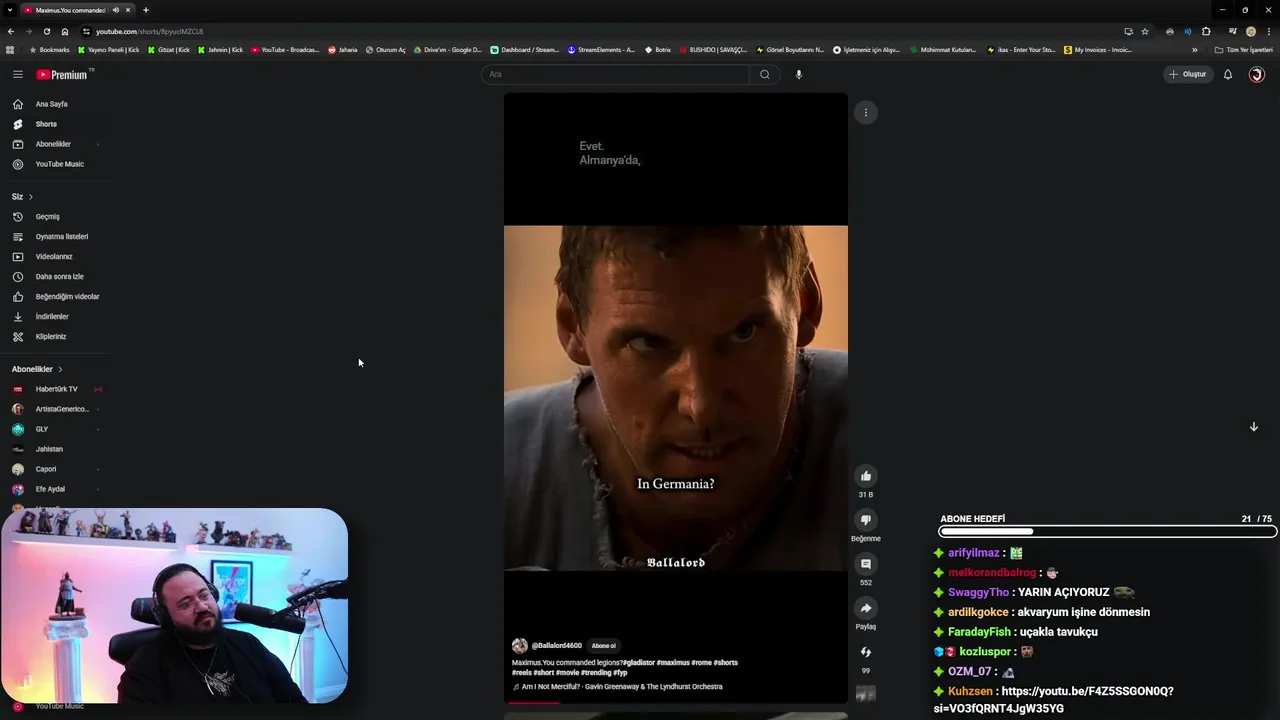1280x720 pixels.
Task: Go to next Short with down arrow
Action: [x=1253, y=427]
